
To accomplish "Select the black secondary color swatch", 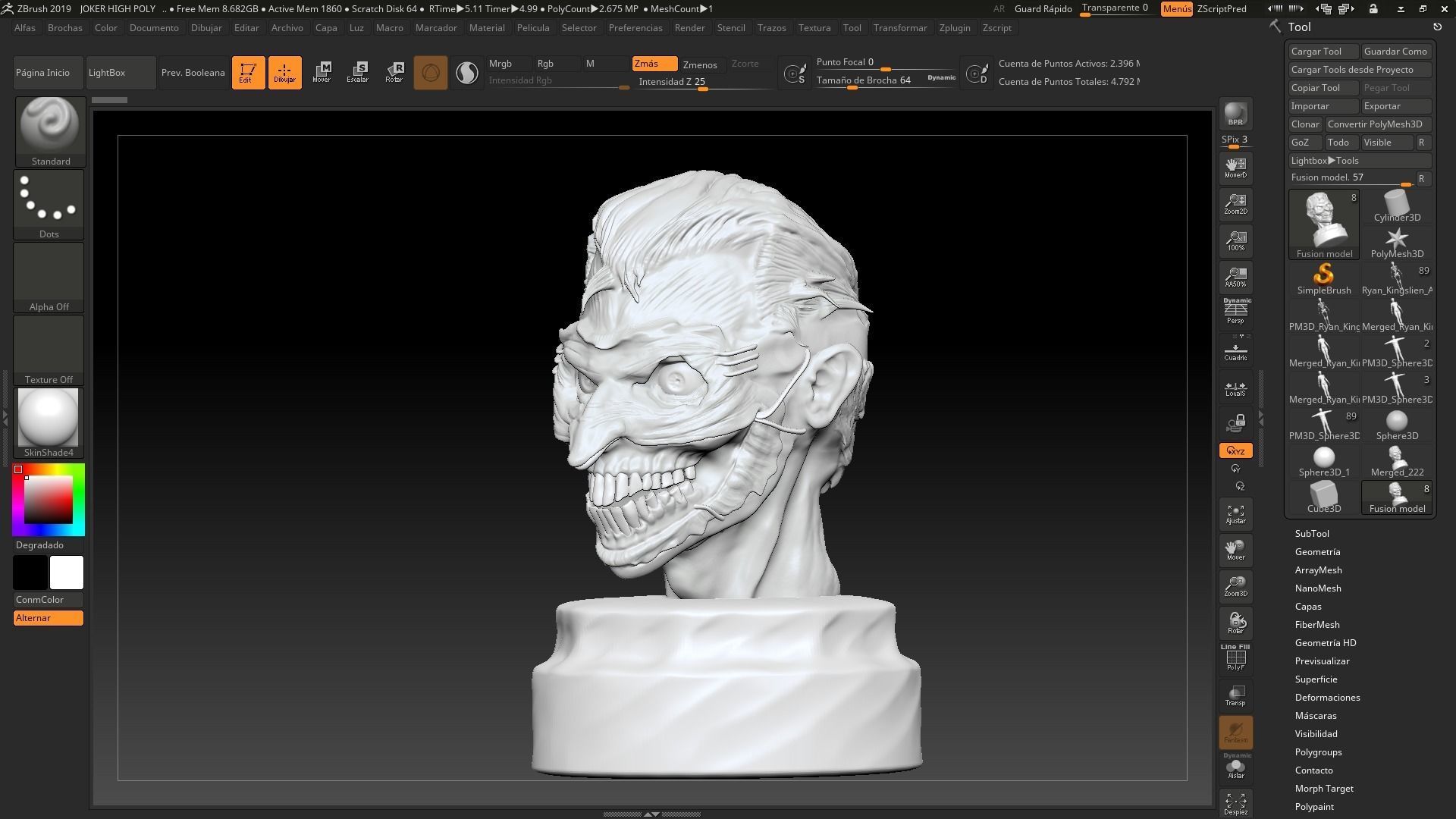I will pos(30,573).
